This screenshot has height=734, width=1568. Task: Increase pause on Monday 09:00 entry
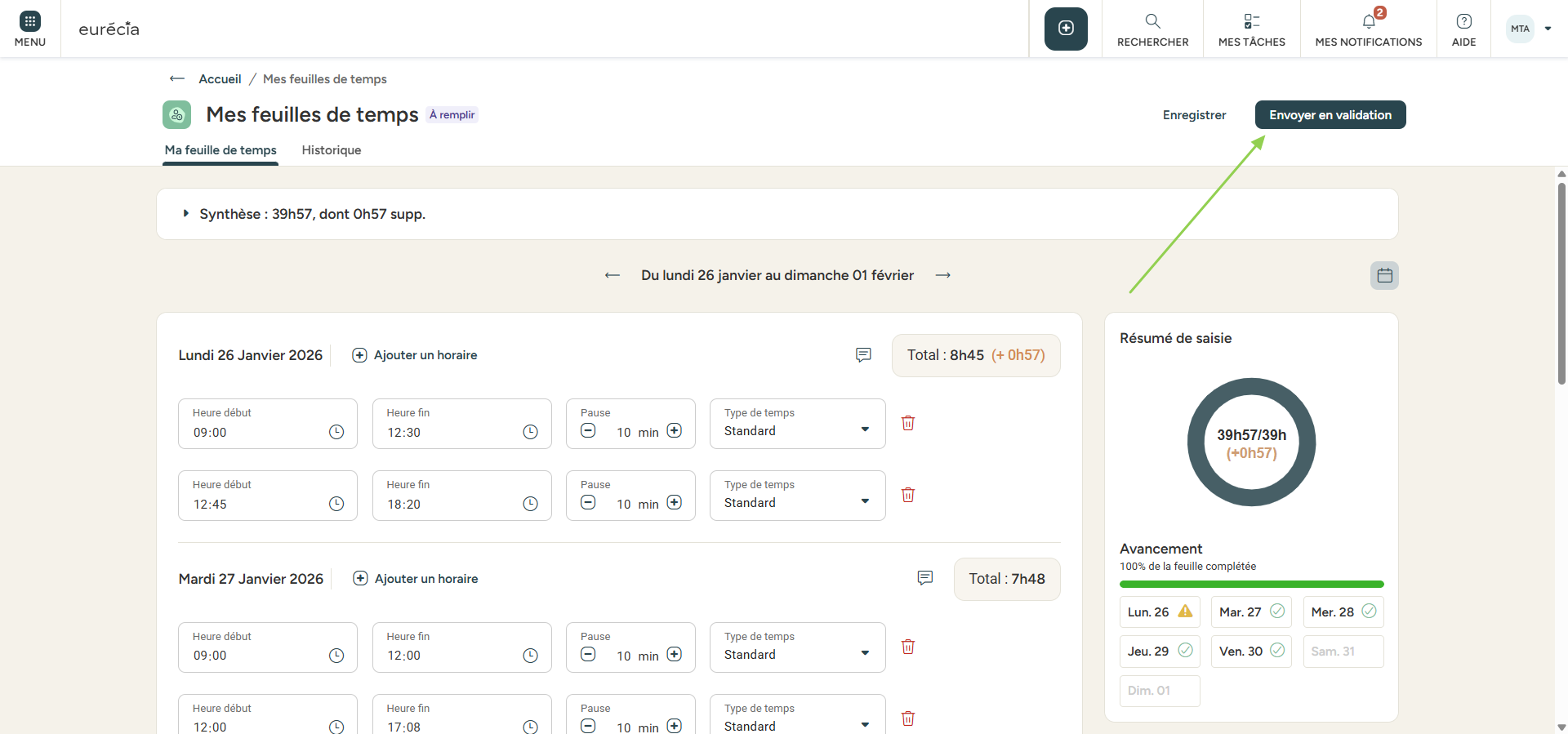point(675,431)
